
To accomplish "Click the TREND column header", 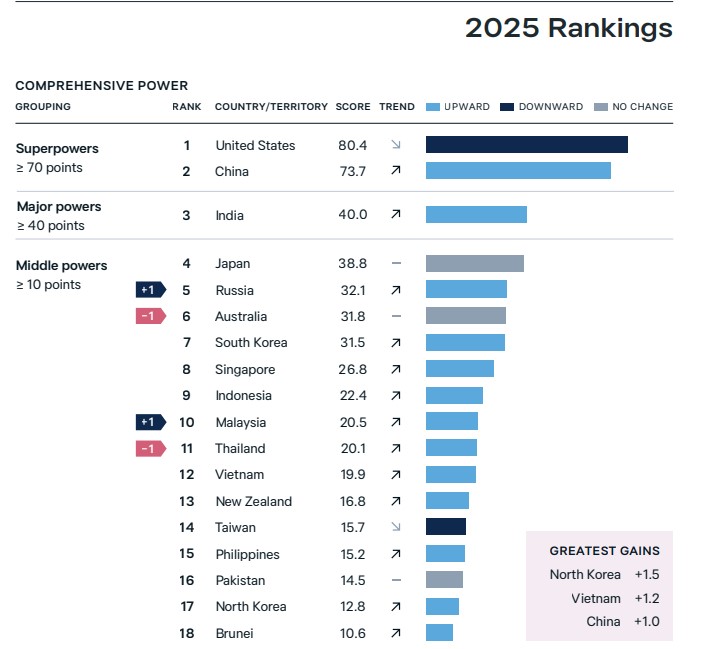I will point(397,107).
